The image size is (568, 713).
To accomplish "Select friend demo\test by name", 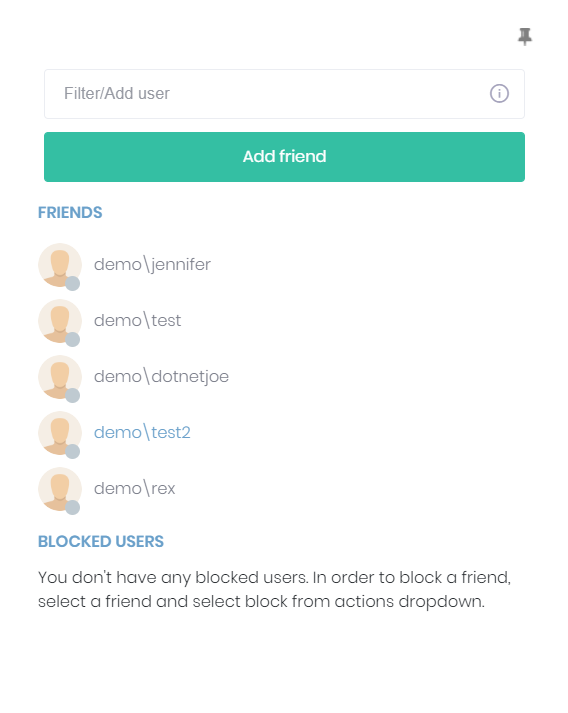I will pyautogui.click(x=137, y=321).
